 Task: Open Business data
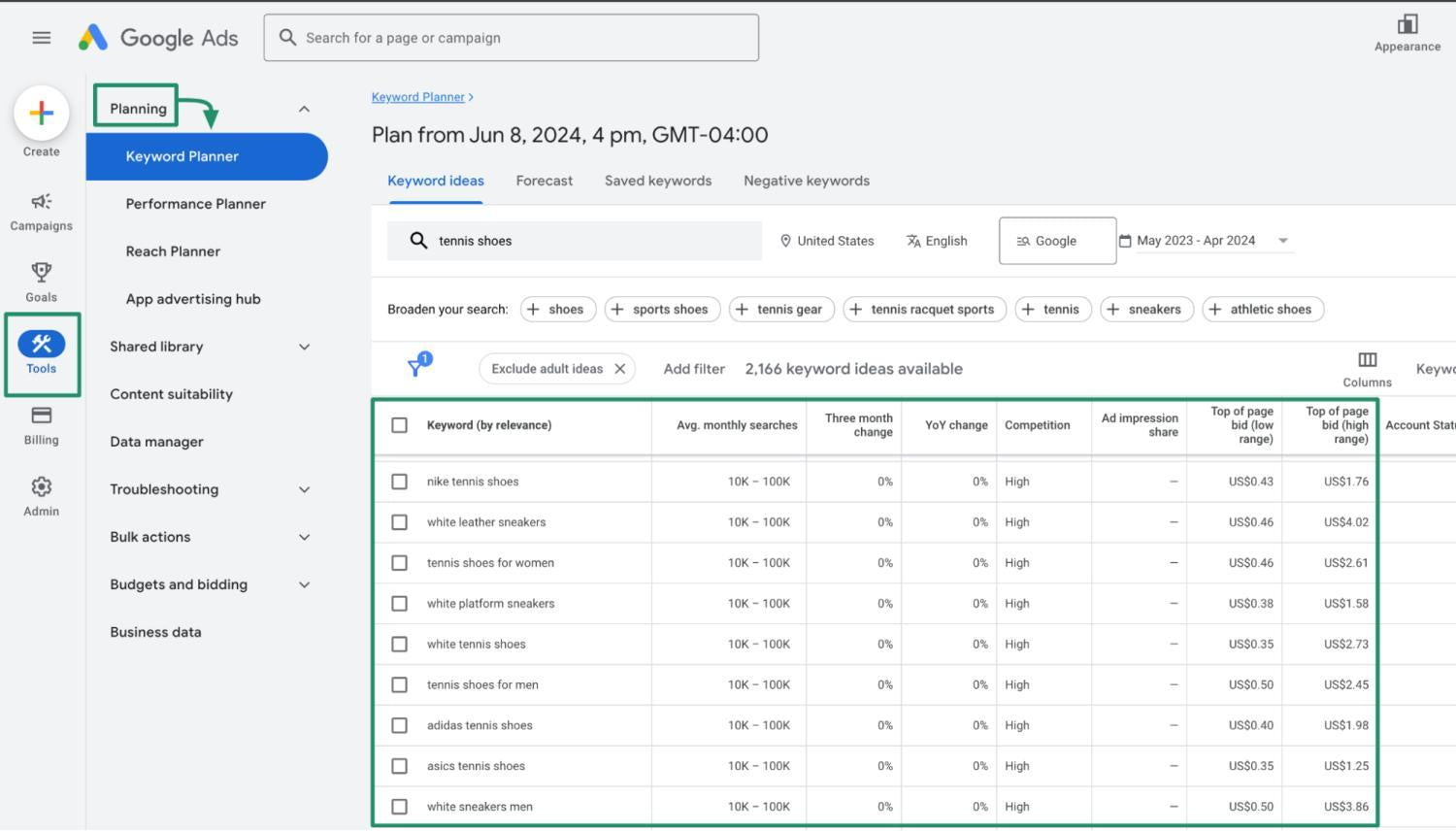[155, 632]
